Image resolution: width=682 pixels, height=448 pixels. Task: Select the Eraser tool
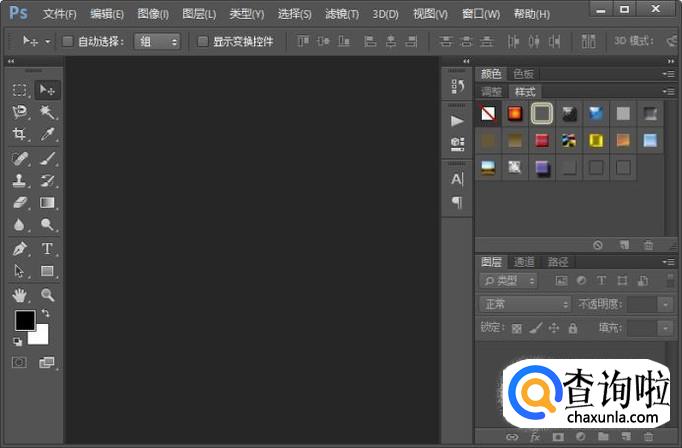pos(20,203)
